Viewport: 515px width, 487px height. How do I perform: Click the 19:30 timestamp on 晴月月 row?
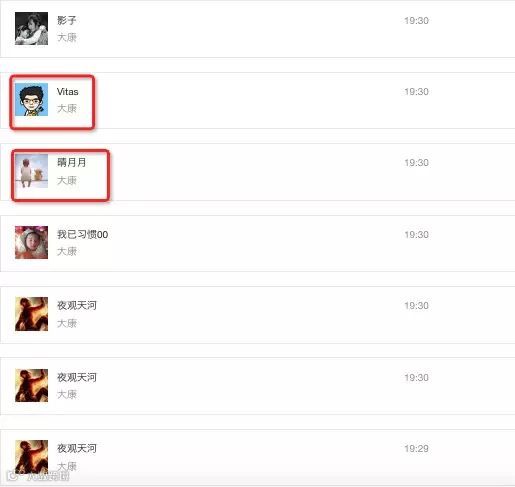(x=416, y=163)
